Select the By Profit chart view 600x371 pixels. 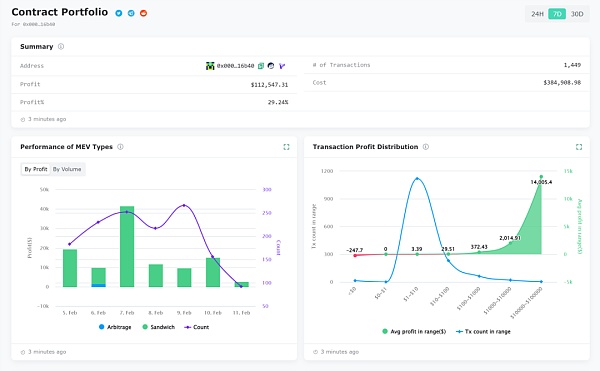coord(36,169)
